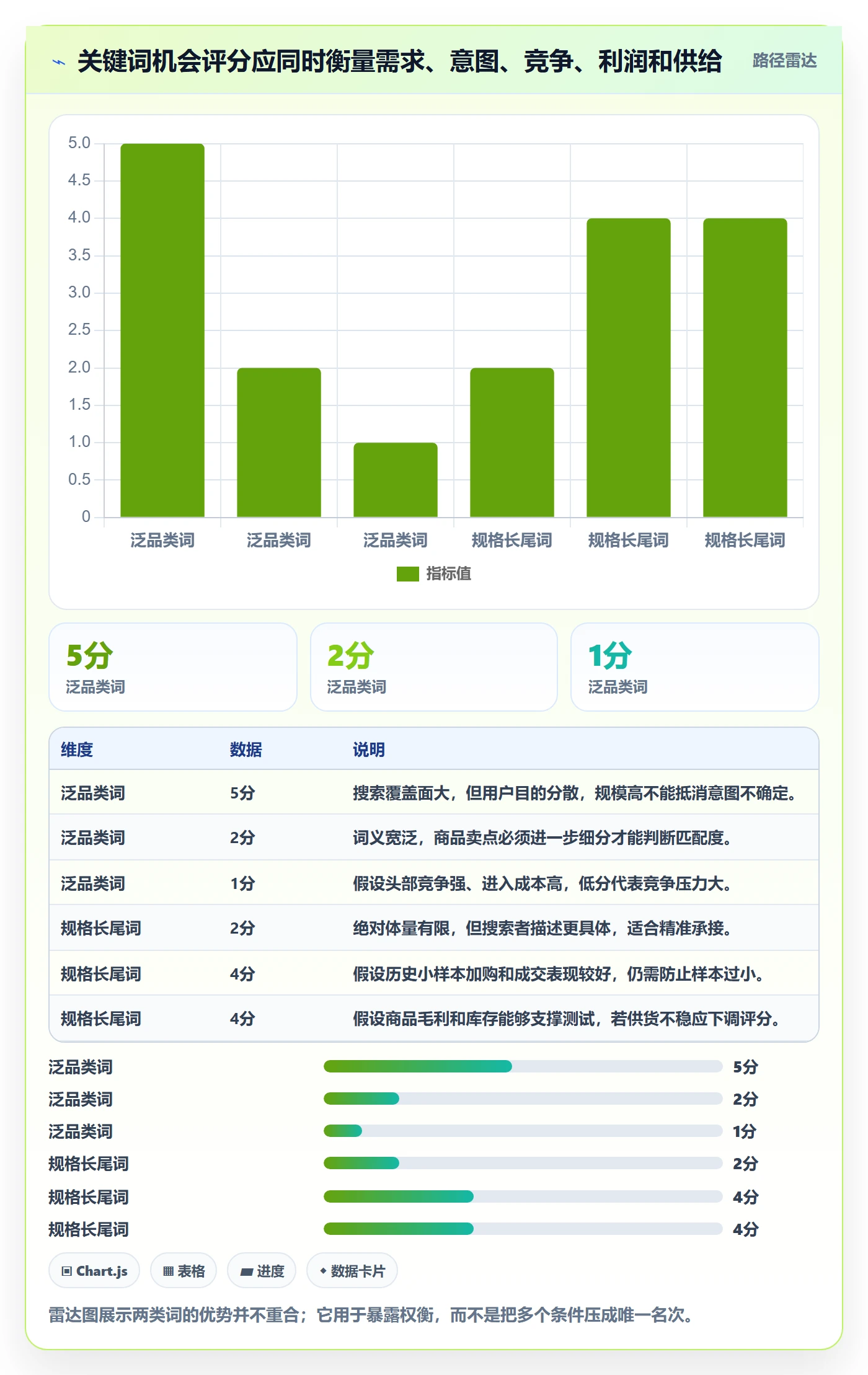This screenshot has width=868, height=1375.
Task: Select the row 假设历史小样本加购和成交表现较好
Action: tap(434, 973)
